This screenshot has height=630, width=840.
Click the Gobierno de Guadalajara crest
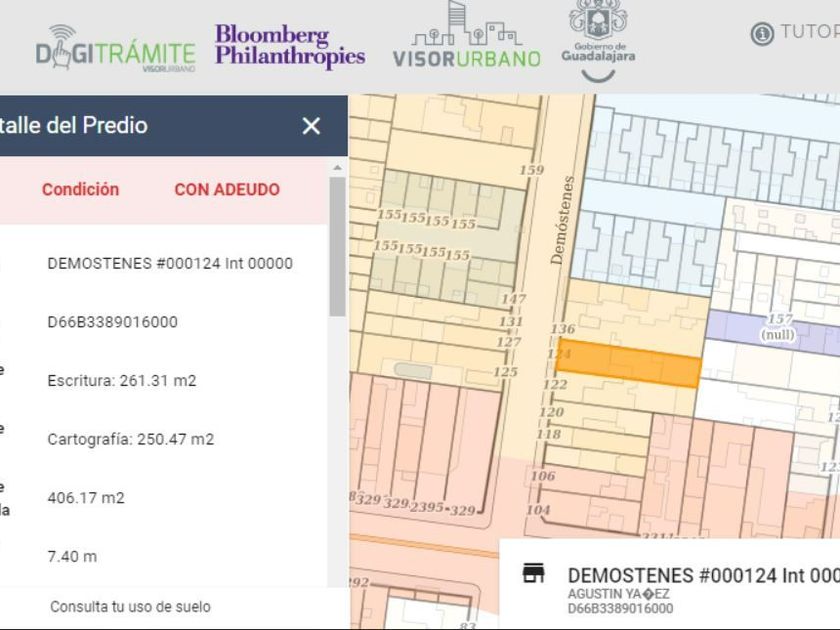[598, 41]
